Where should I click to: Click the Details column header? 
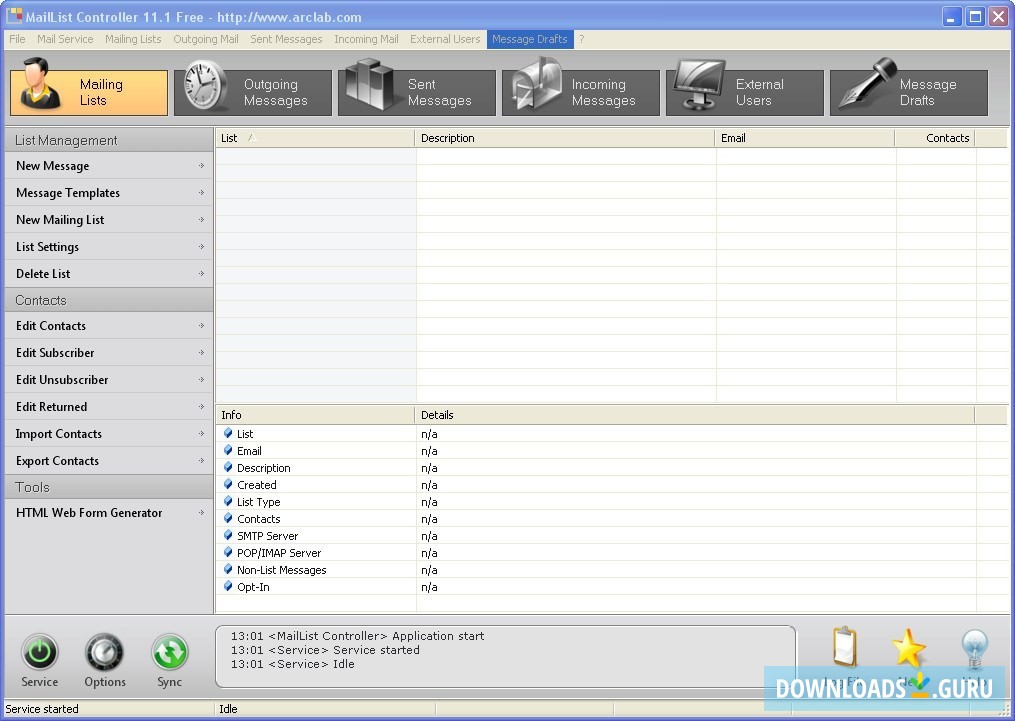coord(695,415)
